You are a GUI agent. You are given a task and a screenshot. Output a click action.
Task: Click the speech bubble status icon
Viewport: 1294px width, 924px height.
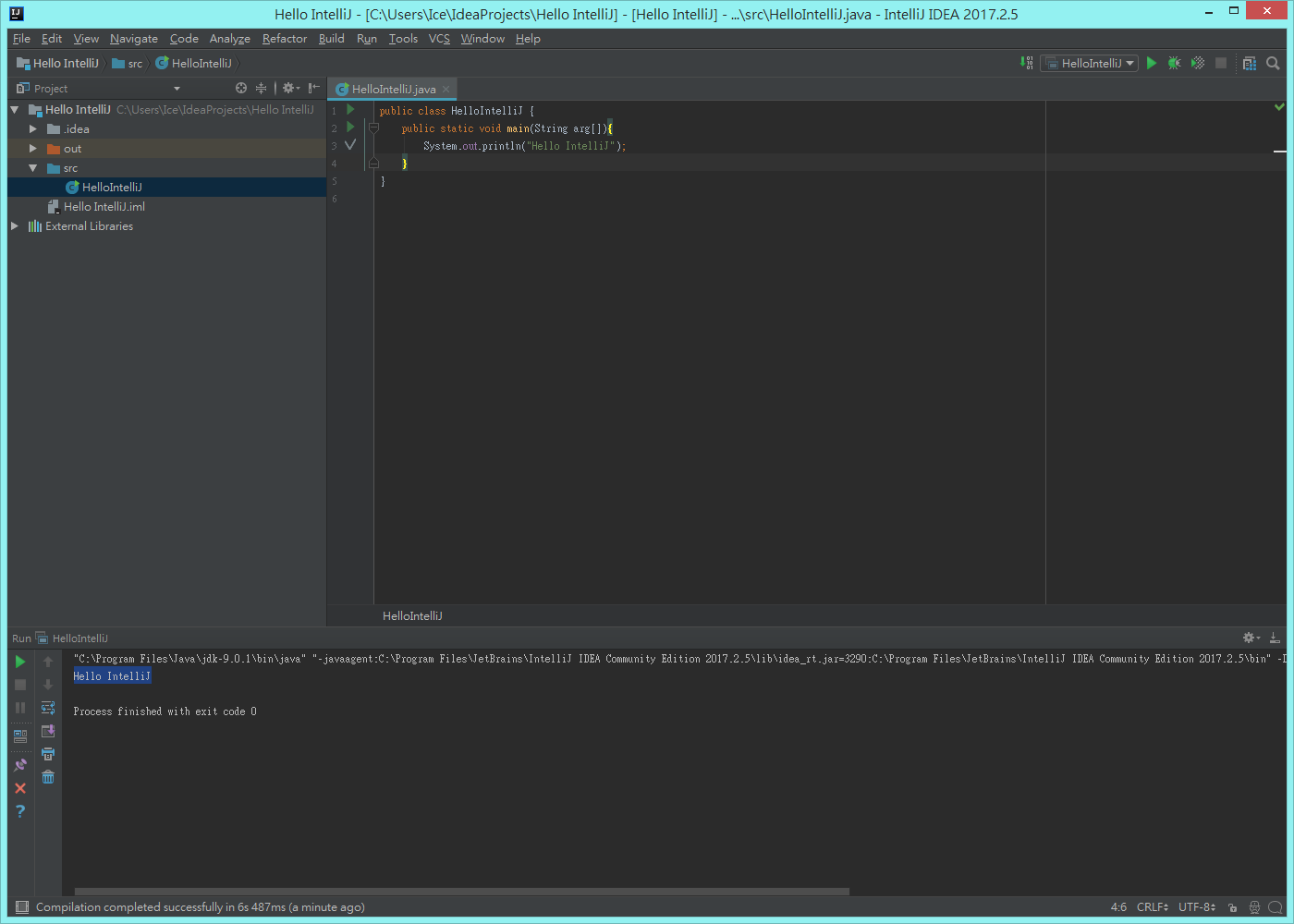coord(1276,907)
